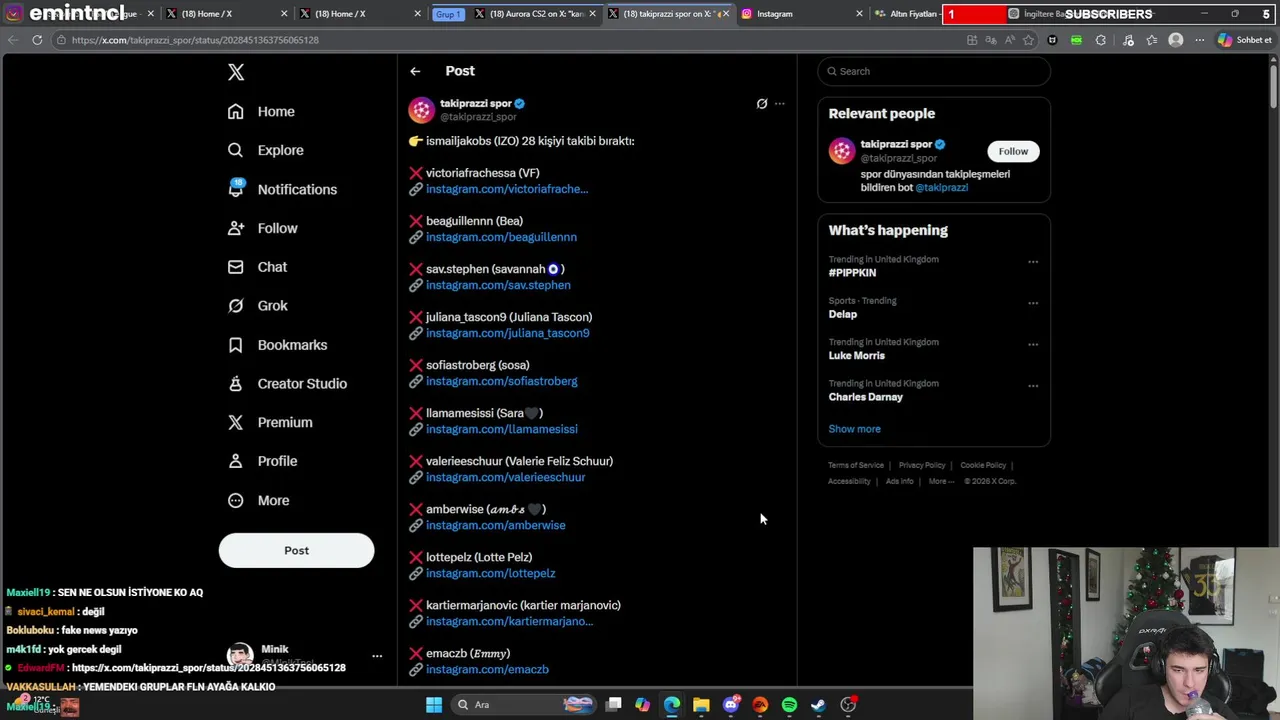This screenshot has width=1280, height=720.
Task: Open the post's more options menu
Action: coord(780,103)
